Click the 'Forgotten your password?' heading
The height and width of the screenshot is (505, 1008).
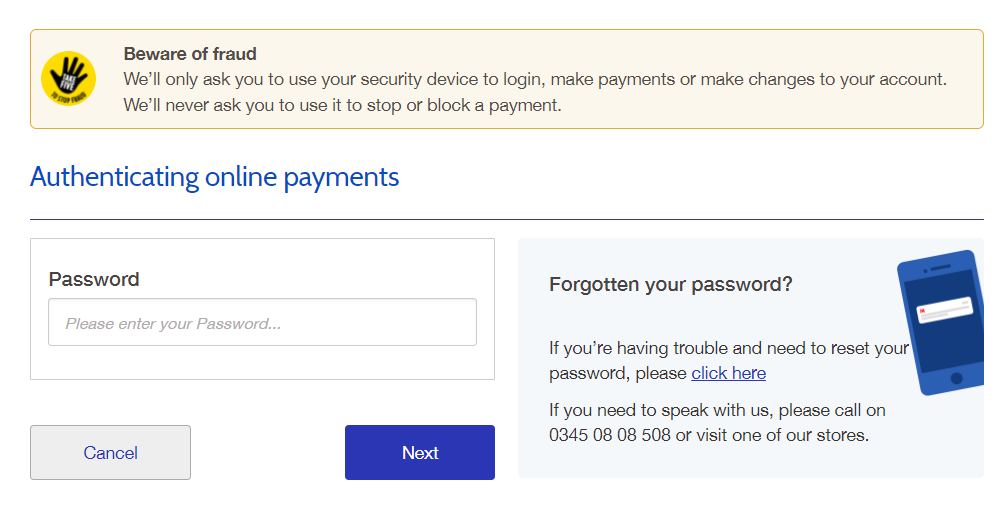[x=670, y=284]
